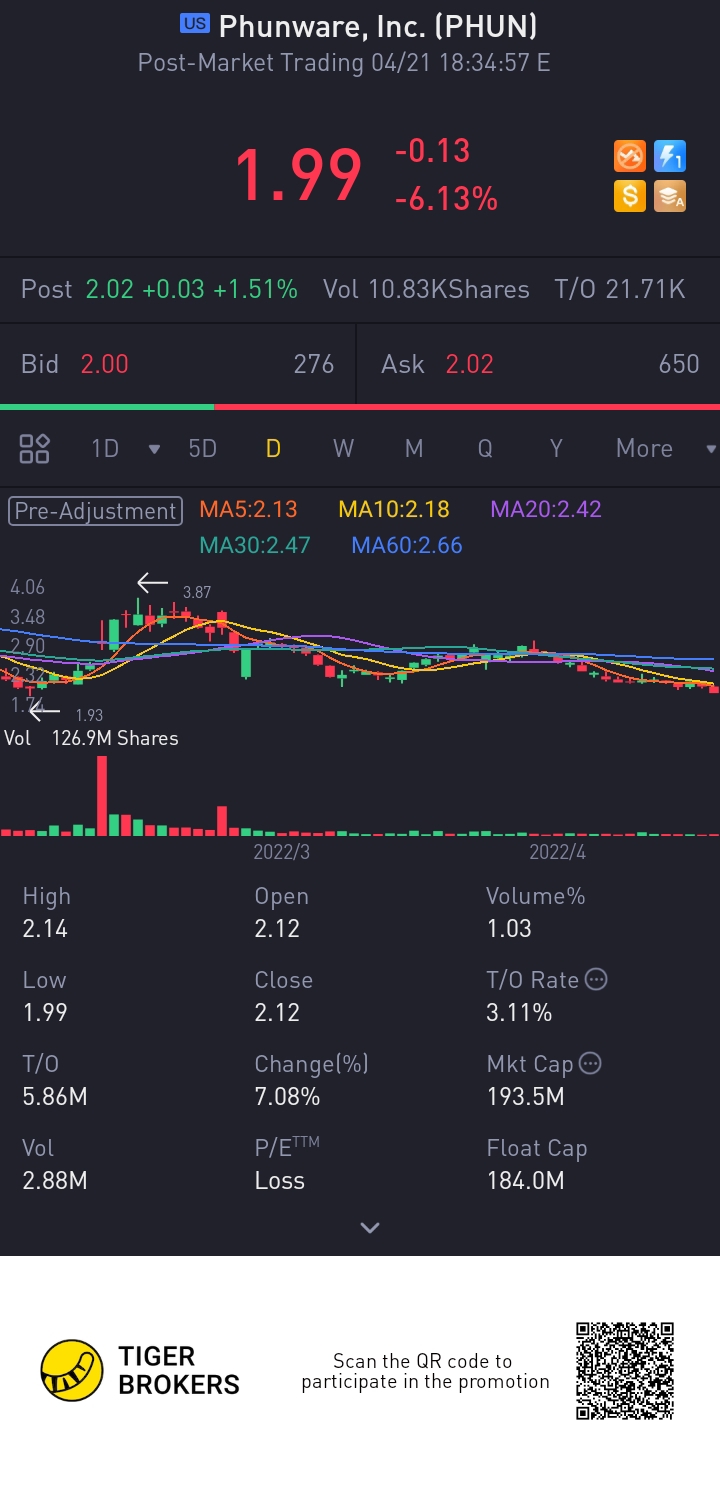Image resolution: width=720 pixels, height=1486 pixels.
Task: Tap info icon next to T/O Rate
Action: (596, 980)
